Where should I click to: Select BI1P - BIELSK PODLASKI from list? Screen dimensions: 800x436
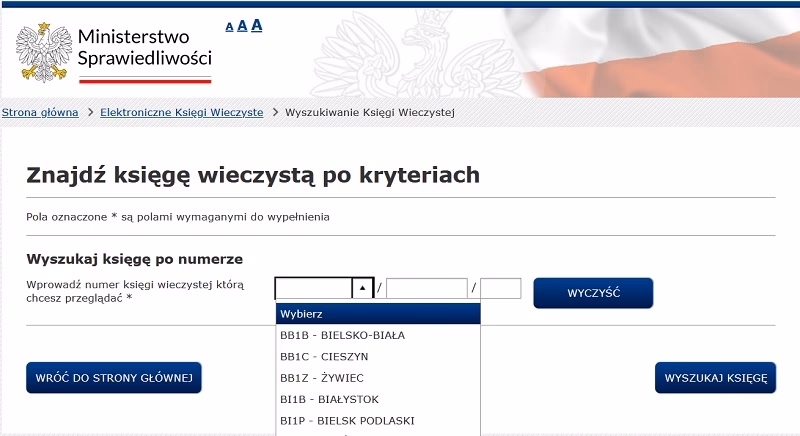pos(378,421)
